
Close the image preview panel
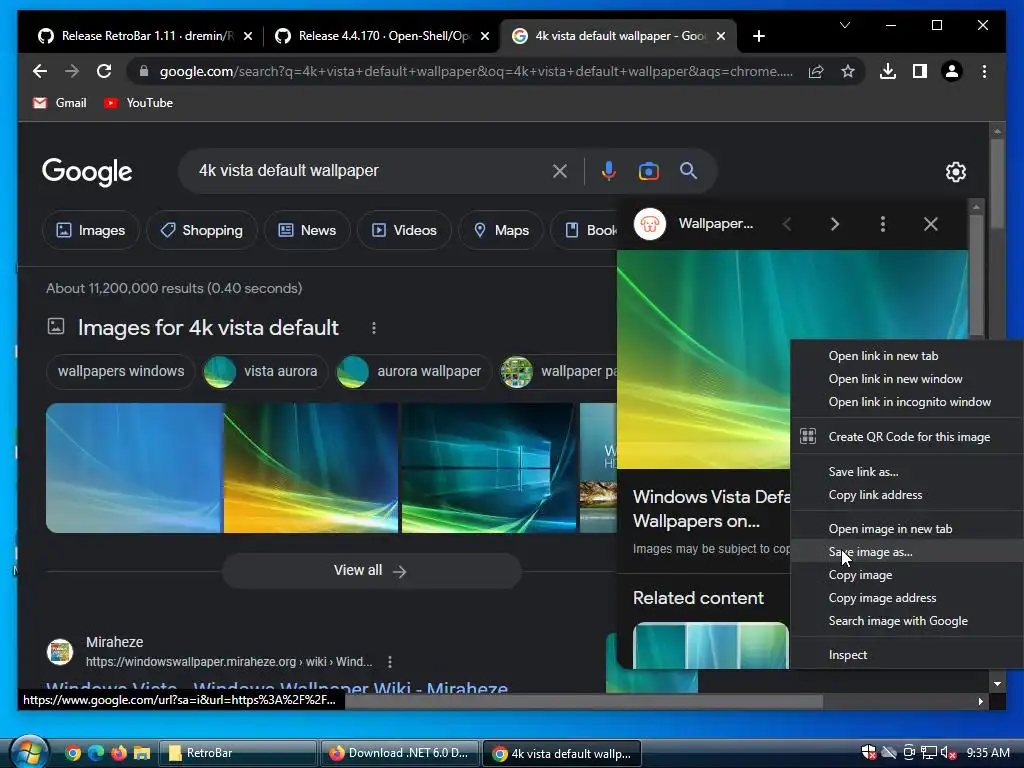[931, 224]
